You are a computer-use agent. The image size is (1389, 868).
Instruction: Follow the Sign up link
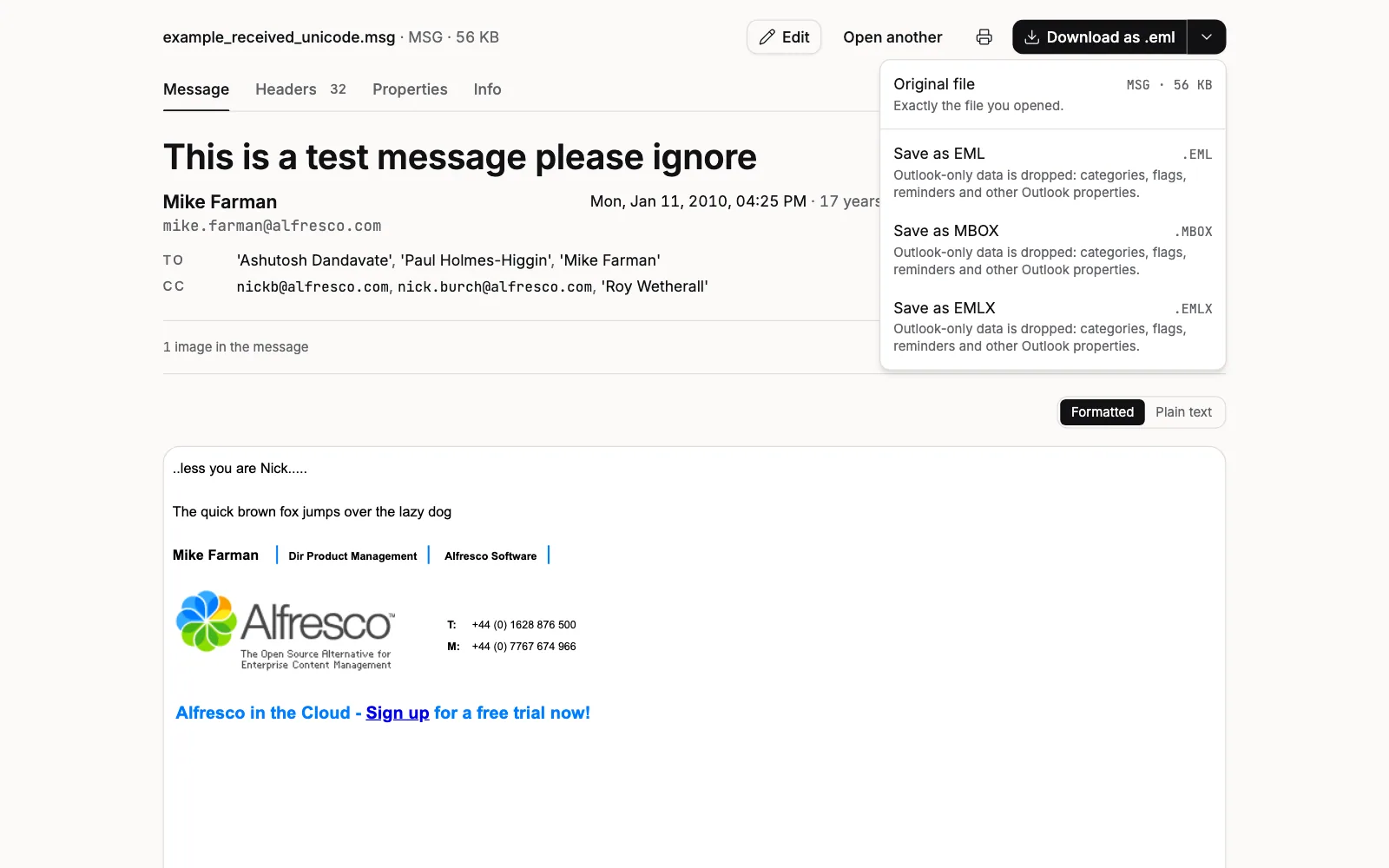tap(398, 713)
